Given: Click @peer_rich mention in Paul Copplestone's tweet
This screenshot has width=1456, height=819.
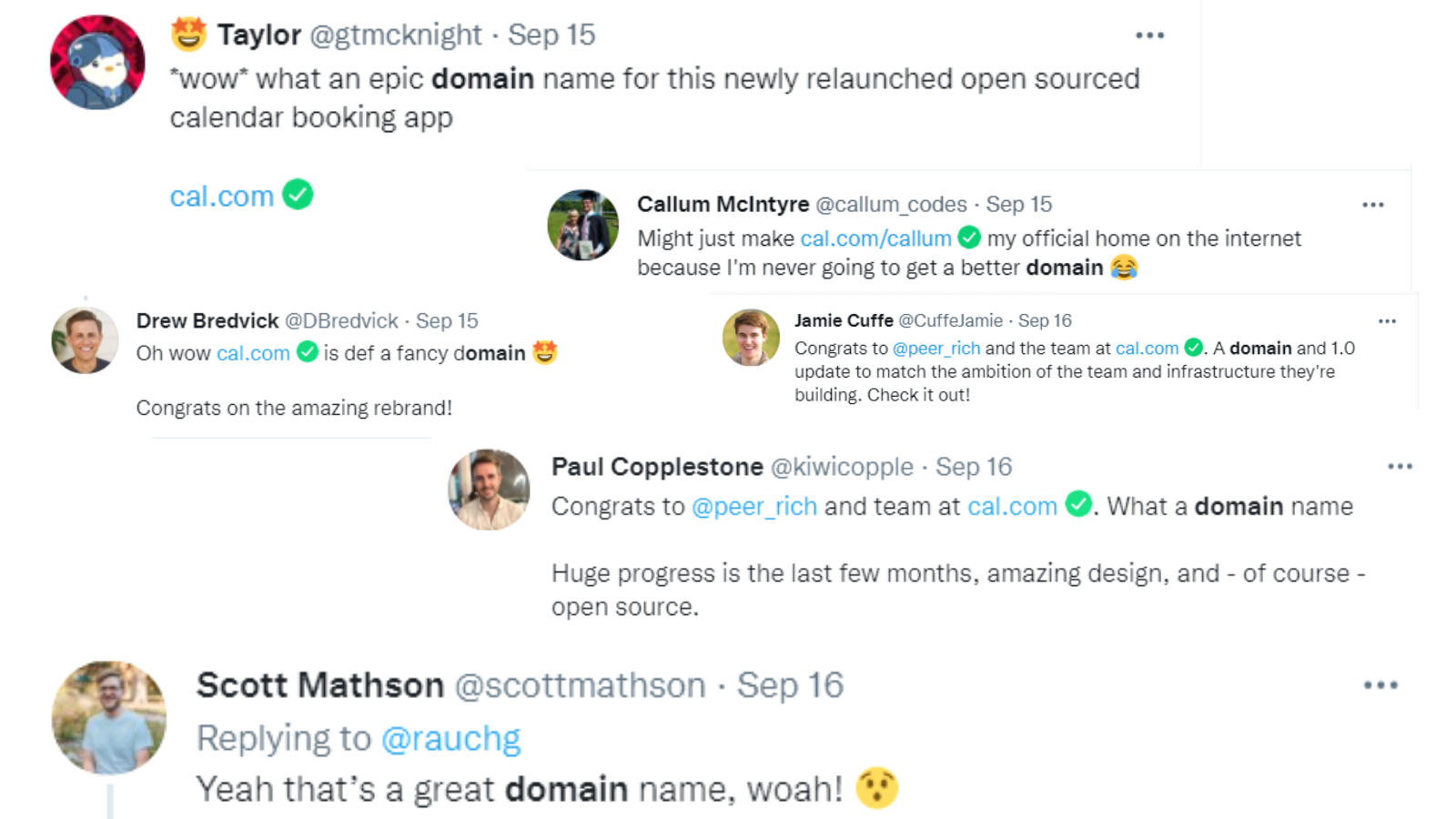Looking at the screenshot, I should pos(753,506).
